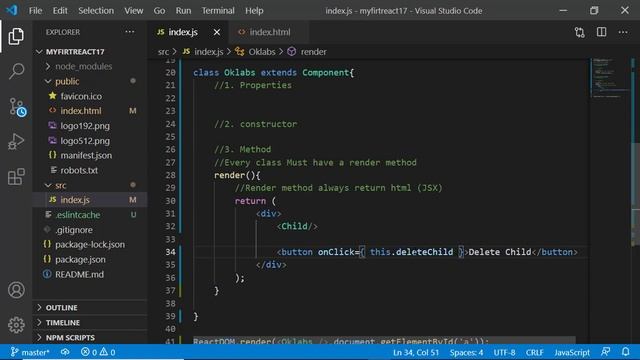Split the editor to the right

601,32
